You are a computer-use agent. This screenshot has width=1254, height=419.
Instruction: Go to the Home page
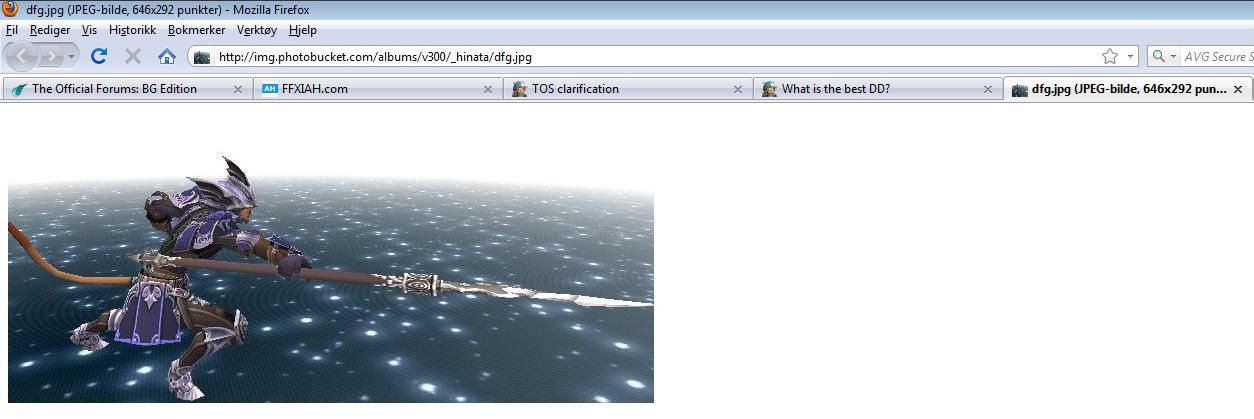point(167,57)
